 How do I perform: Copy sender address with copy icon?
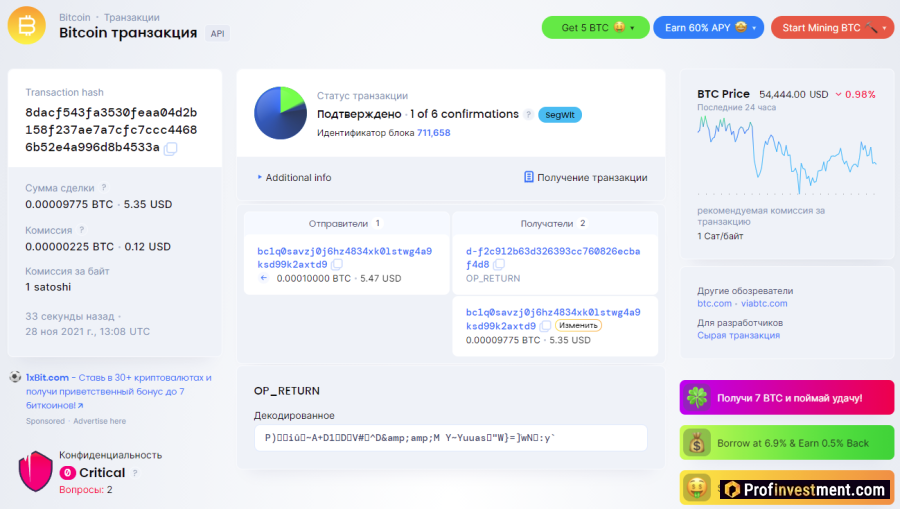click(x=337, y=265)
